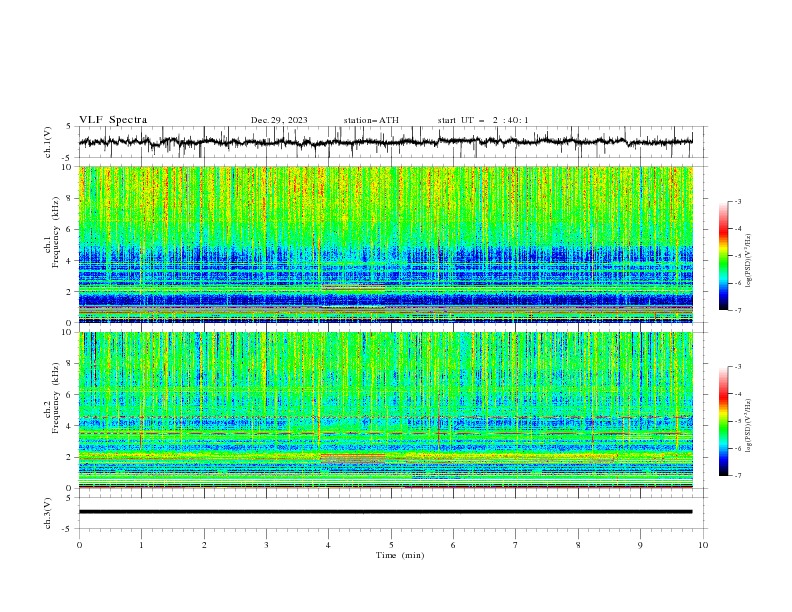Click the ch.2 colorbar 'log(PSD)(V²/Hz)' label
The image size is (792, 612).
(x=749, y=426)
